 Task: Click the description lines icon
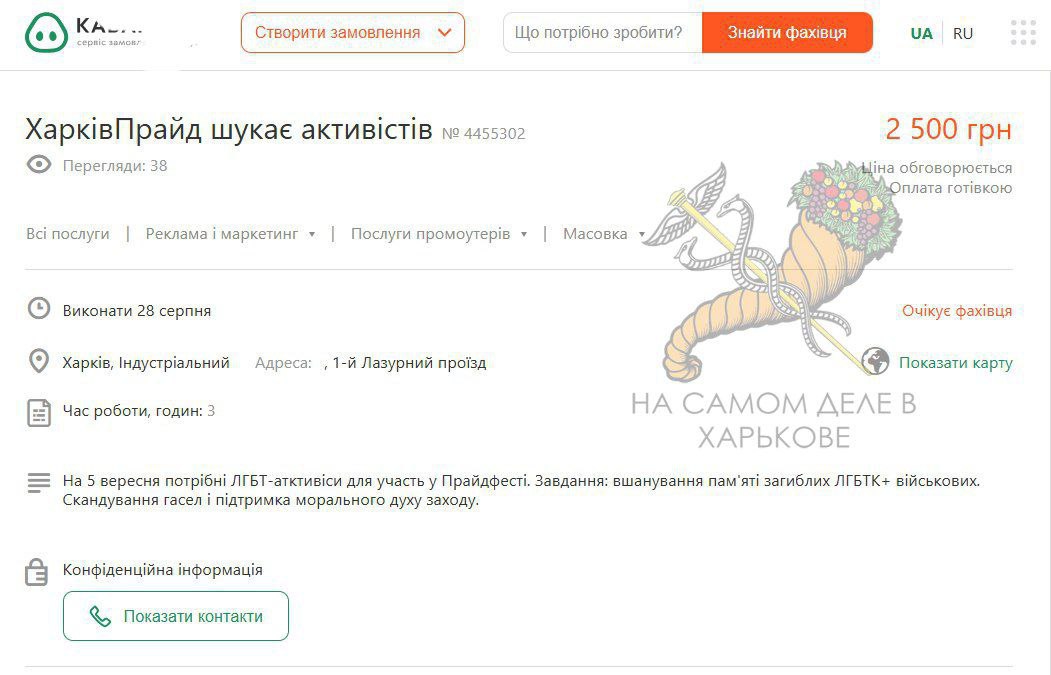click(39, 483)
